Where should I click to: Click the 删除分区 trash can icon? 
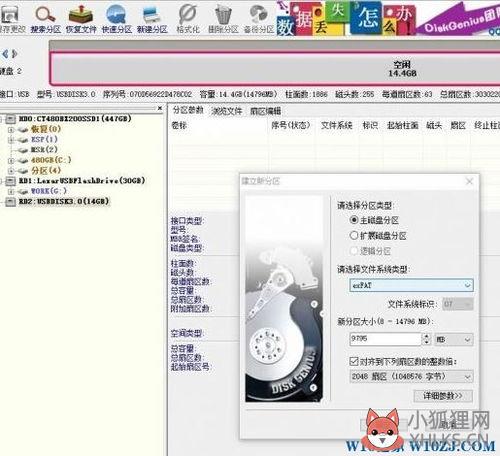click(223, 19)
